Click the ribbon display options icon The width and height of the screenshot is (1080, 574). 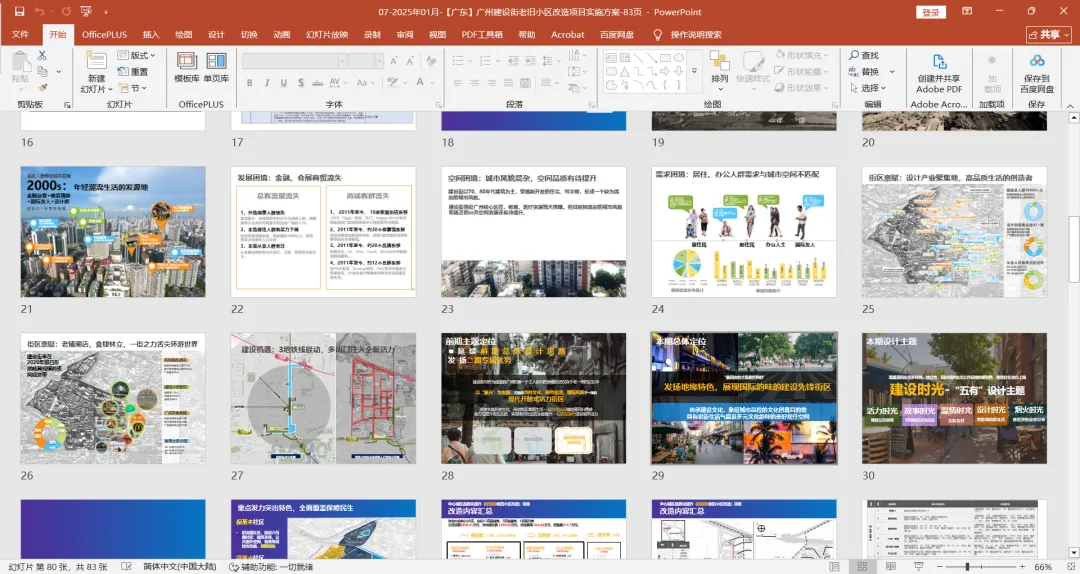[x=967, y=12]
